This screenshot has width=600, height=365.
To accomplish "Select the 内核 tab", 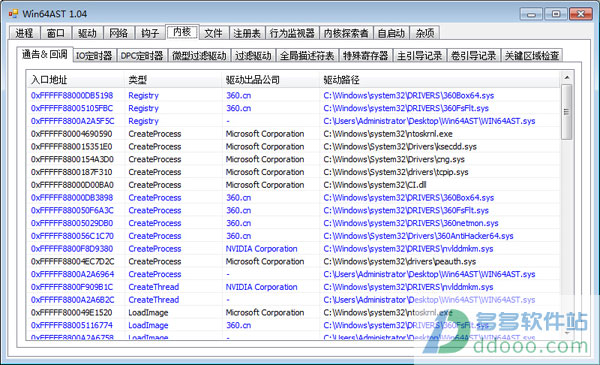I will click(x=182, y=32).
